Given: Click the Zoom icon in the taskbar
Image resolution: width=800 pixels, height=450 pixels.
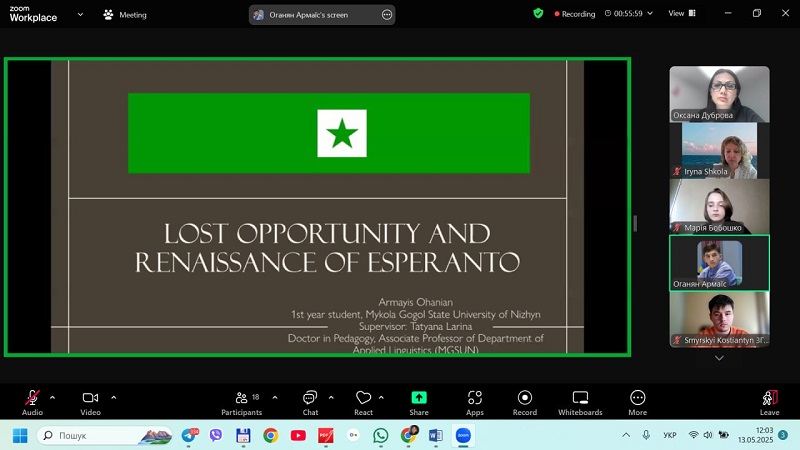Looking at the screenshot, I should pyautogui.click(x=463, y=435).
